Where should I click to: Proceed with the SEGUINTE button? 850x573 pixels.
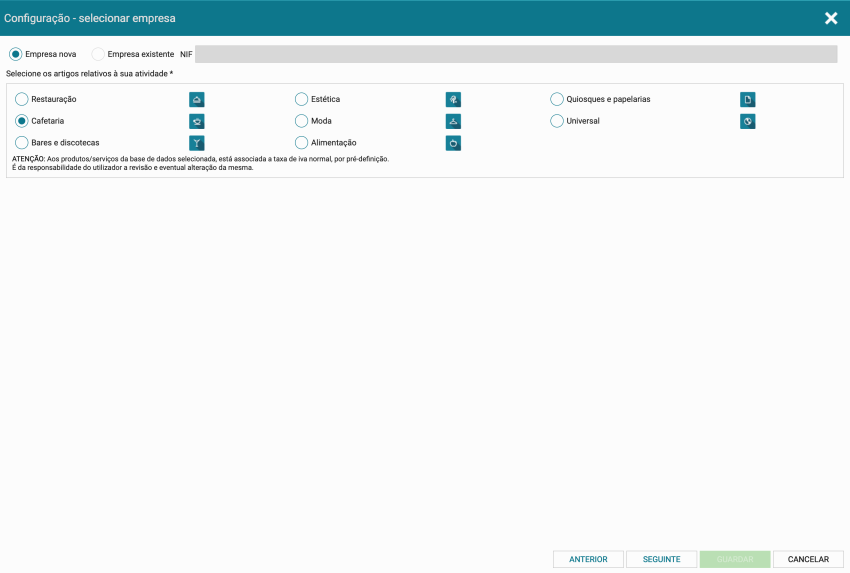pos(661,559)
